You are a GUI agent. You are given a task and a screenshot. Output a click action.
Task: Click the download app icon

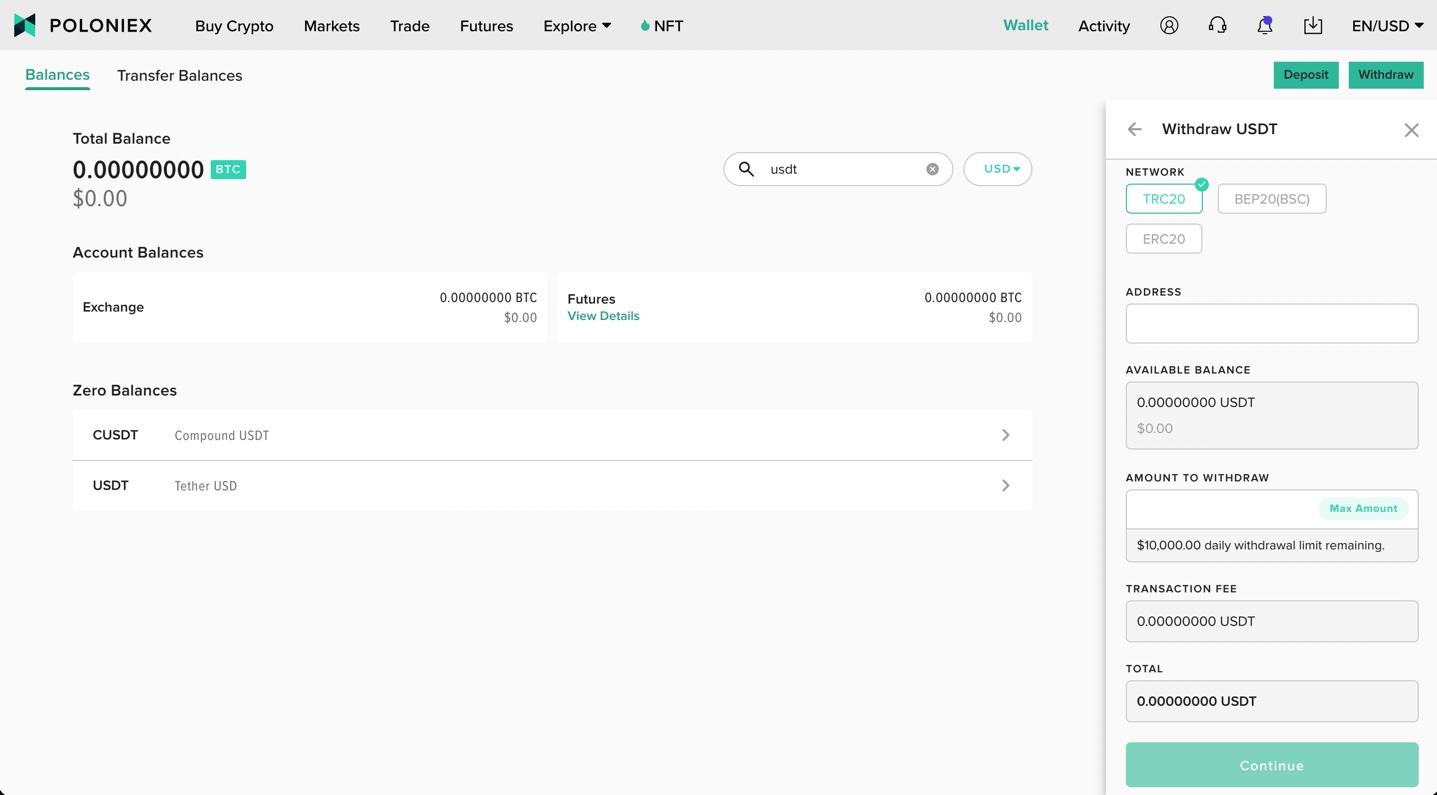click(x=1313, y=25)
